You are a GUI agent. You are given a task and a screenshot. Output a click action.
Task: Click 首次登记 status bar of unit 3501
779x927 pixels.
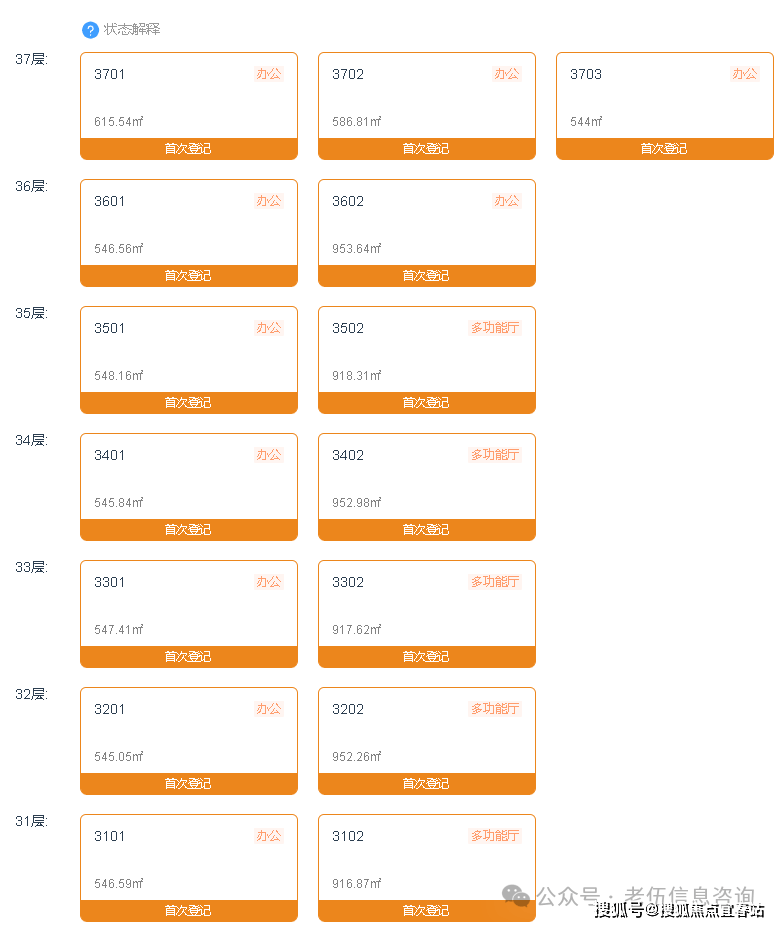188,403
